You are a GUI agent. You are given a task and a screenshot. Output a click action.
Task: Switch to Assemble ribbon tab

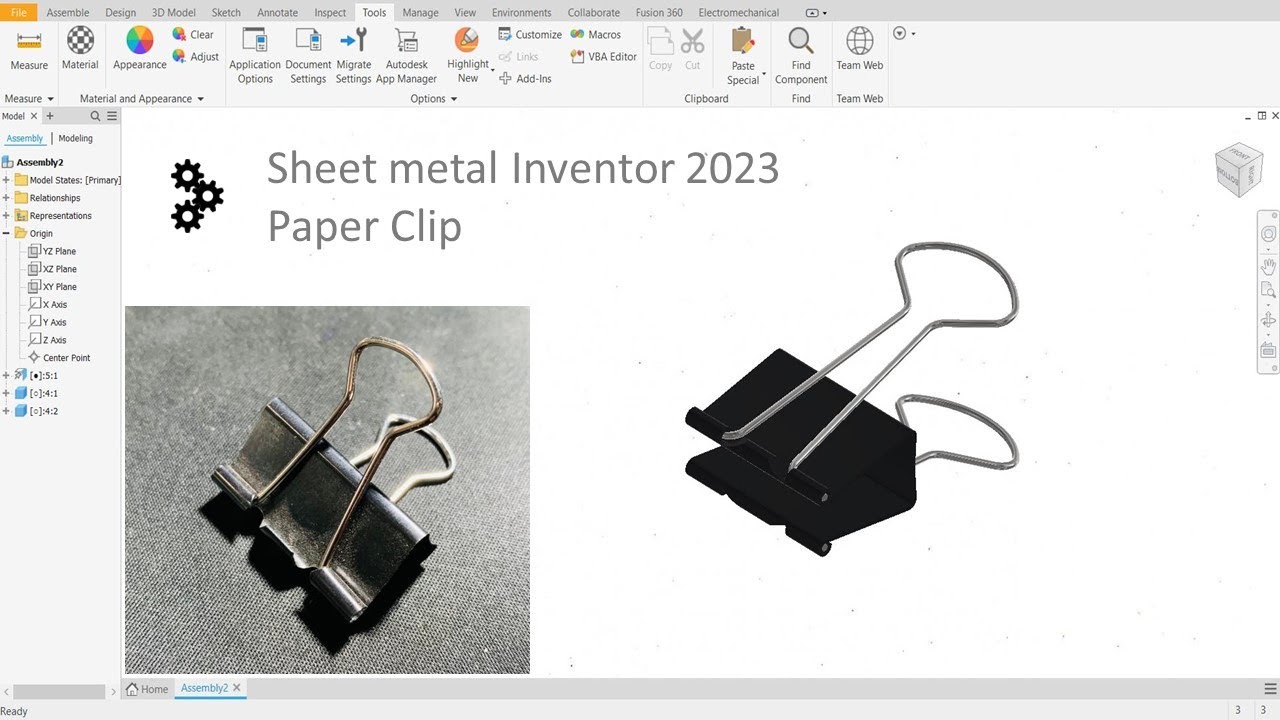click(x=68, y=13)
